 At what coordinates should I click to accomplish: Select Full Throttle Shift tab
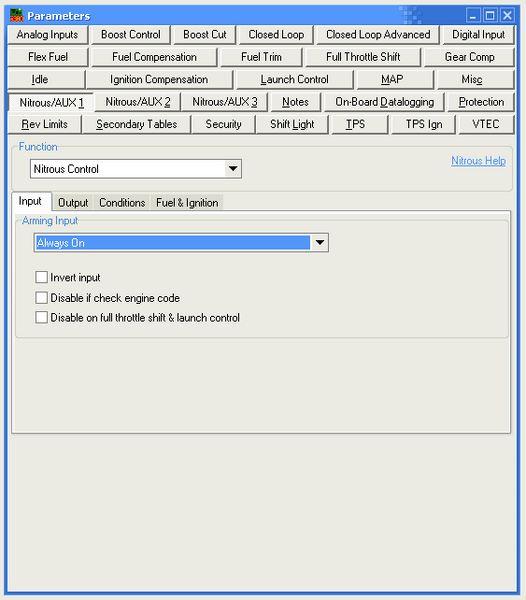tap(363, 57)
